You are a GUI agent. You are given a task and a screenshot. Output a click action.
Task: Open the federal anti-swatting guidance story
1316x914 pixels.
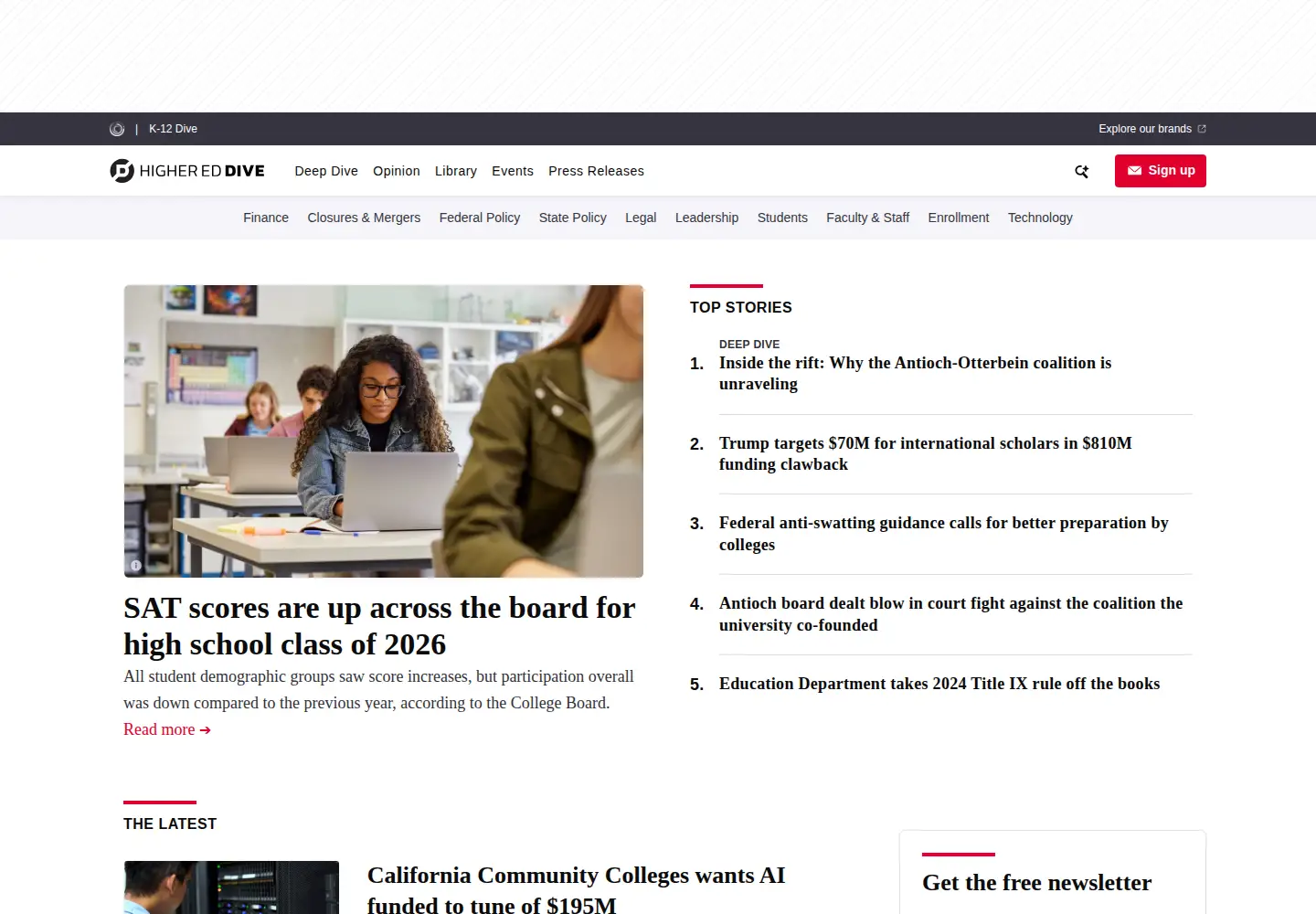coord(943,534)
